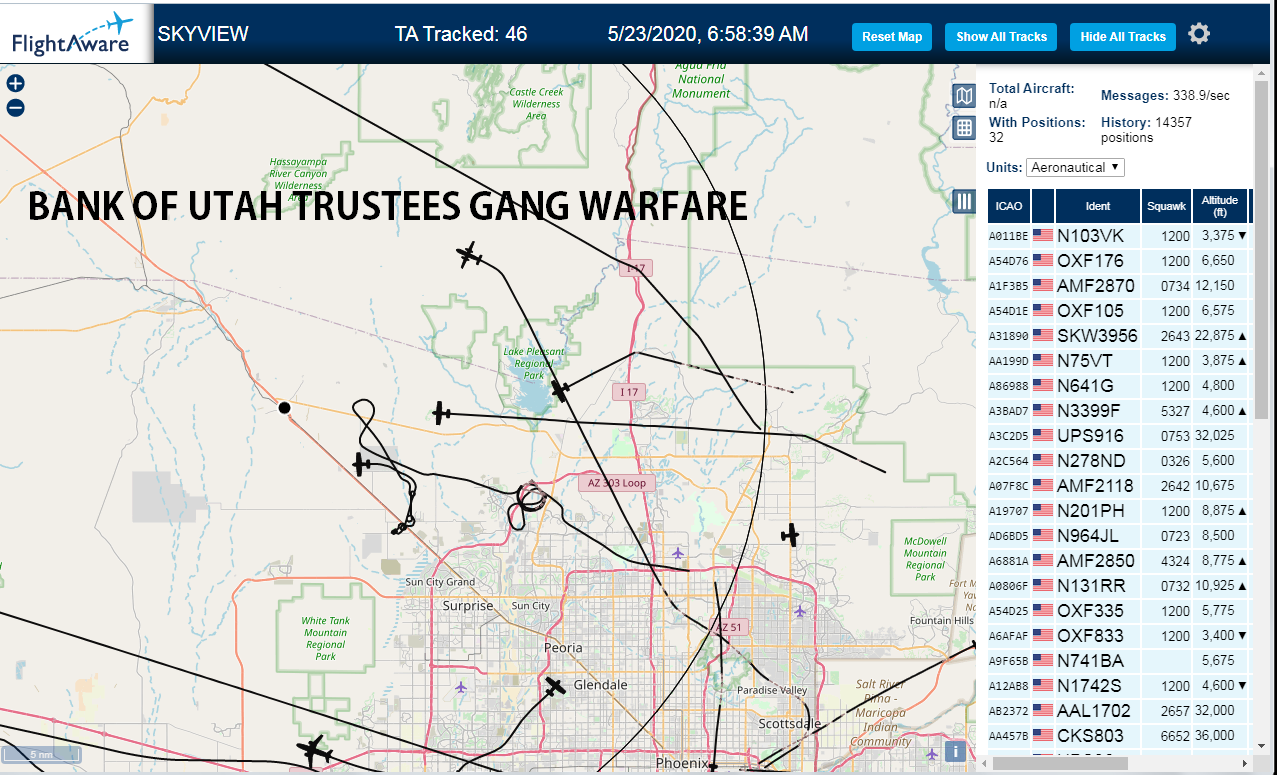The height and width of the screenshot is (775, 1277).
Task: Select the N75VT aircraft row
Action: pos(1119,361)
